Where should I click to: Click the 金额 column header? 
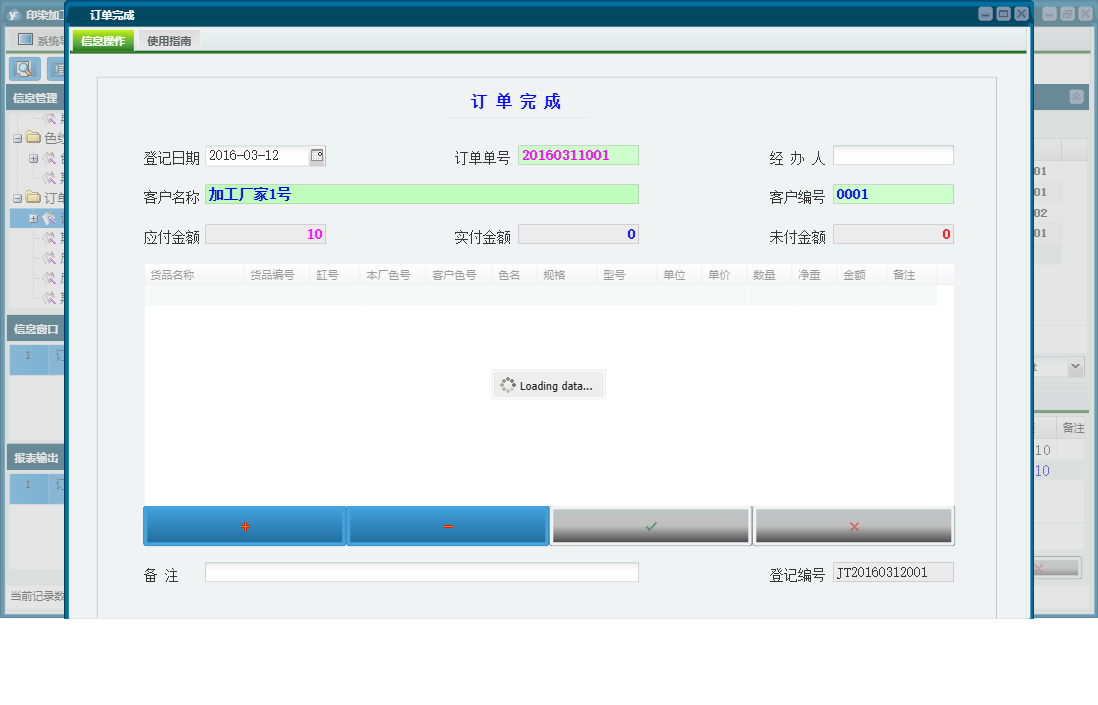tap(861, 274)
